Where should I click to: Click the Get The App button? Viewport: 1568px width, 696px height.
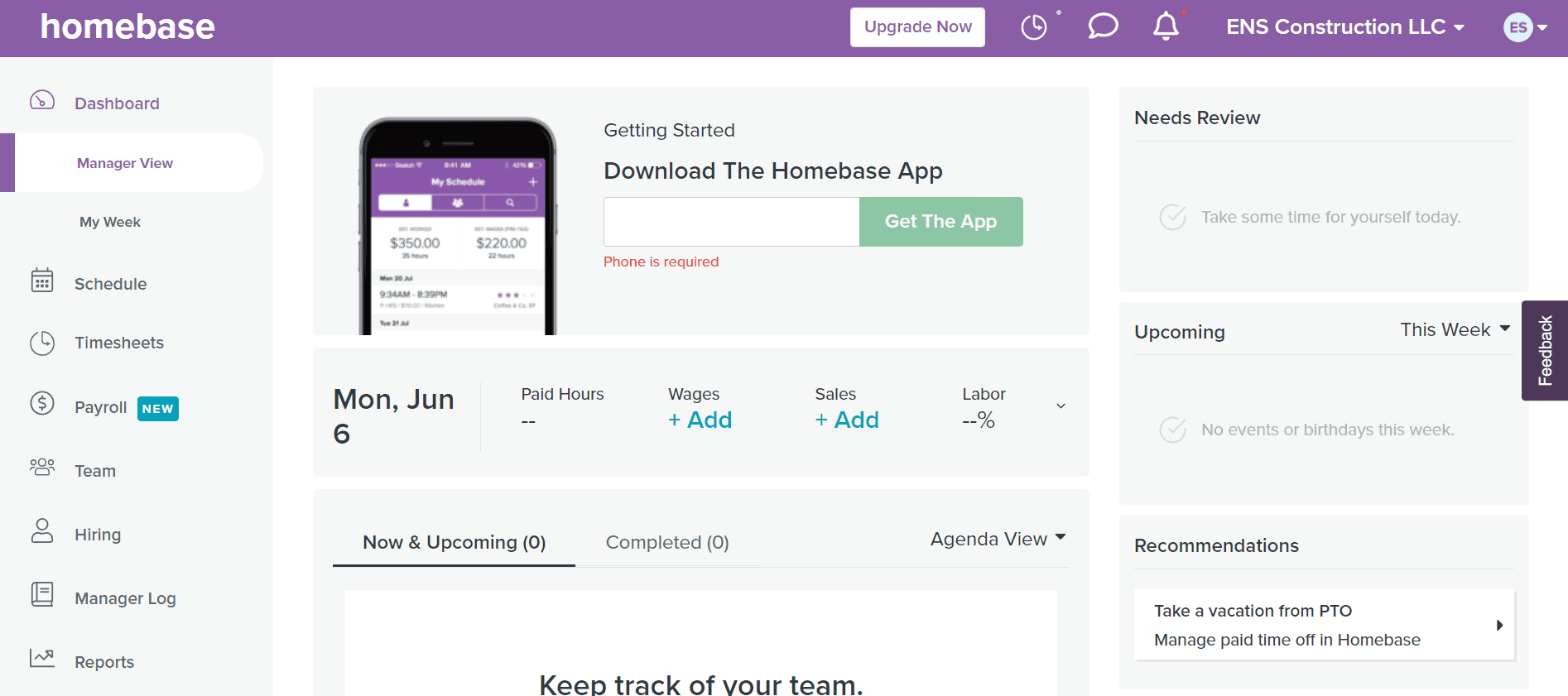[x=941, y=222]
